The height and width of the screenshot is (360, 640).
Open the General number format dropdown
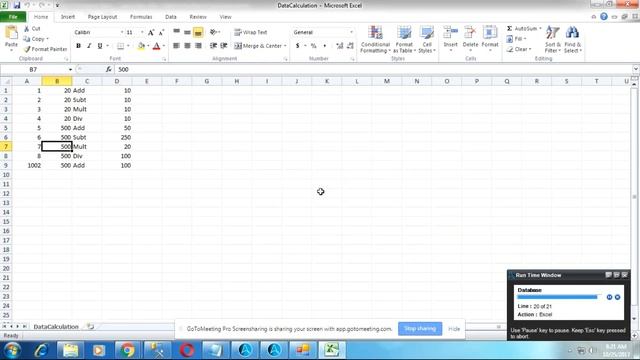pyautogui.click(x=351, y=32)
